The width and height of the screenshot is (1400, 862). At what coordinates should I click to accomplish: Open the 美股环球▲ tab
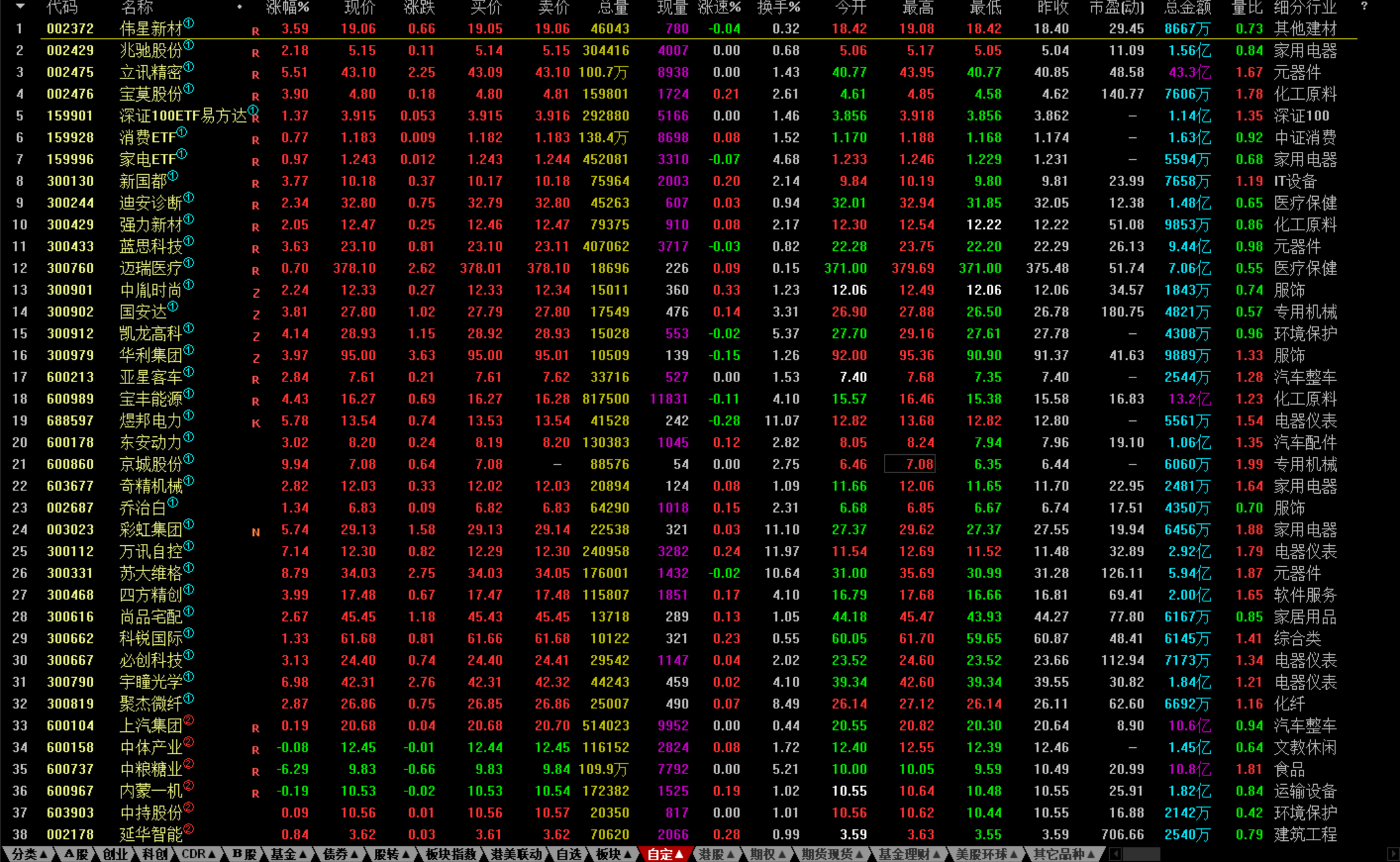pos(986,854)
